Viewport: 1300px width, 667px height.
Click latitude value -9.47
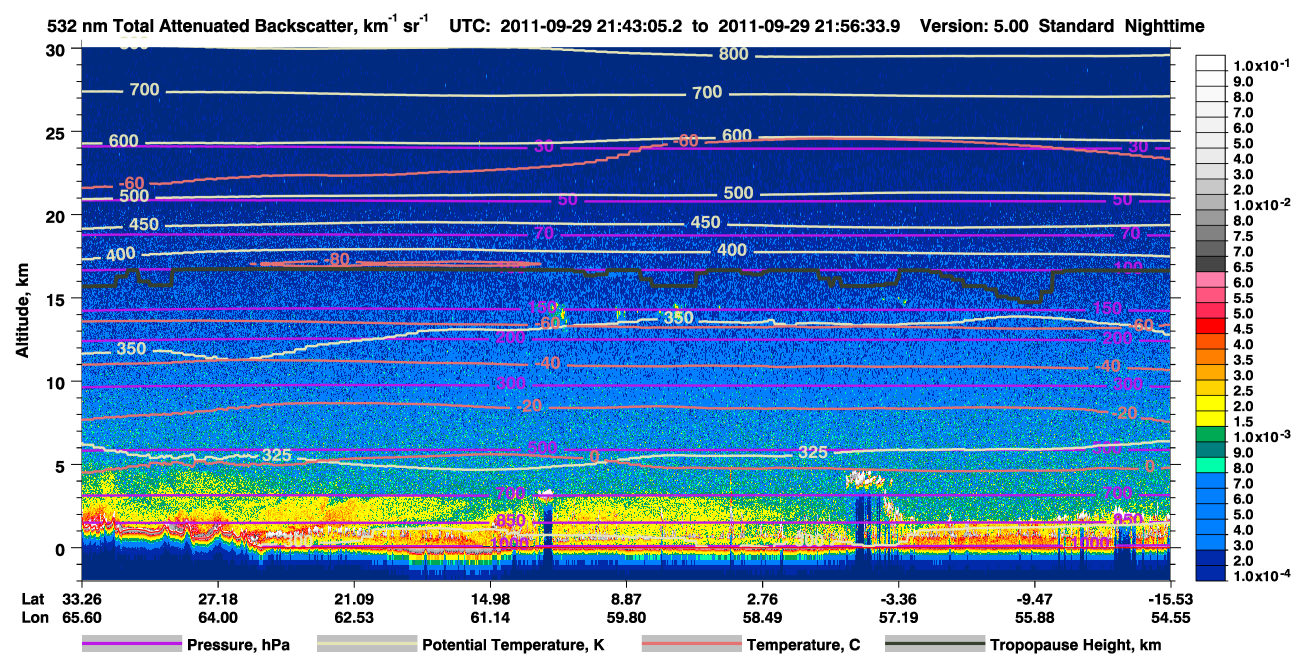coord(1034,599)
